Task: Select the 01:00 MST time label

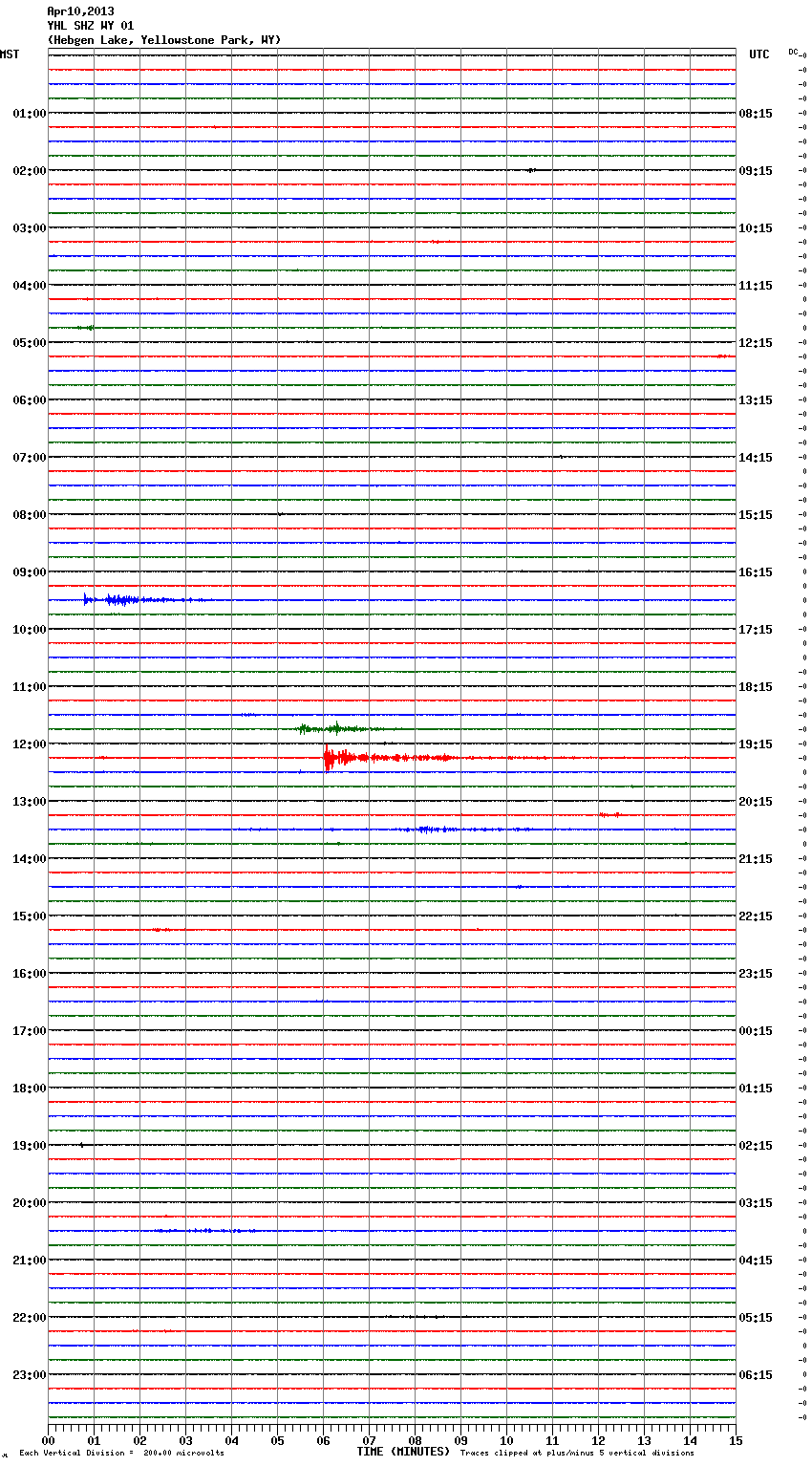Action: coord(30,114)
